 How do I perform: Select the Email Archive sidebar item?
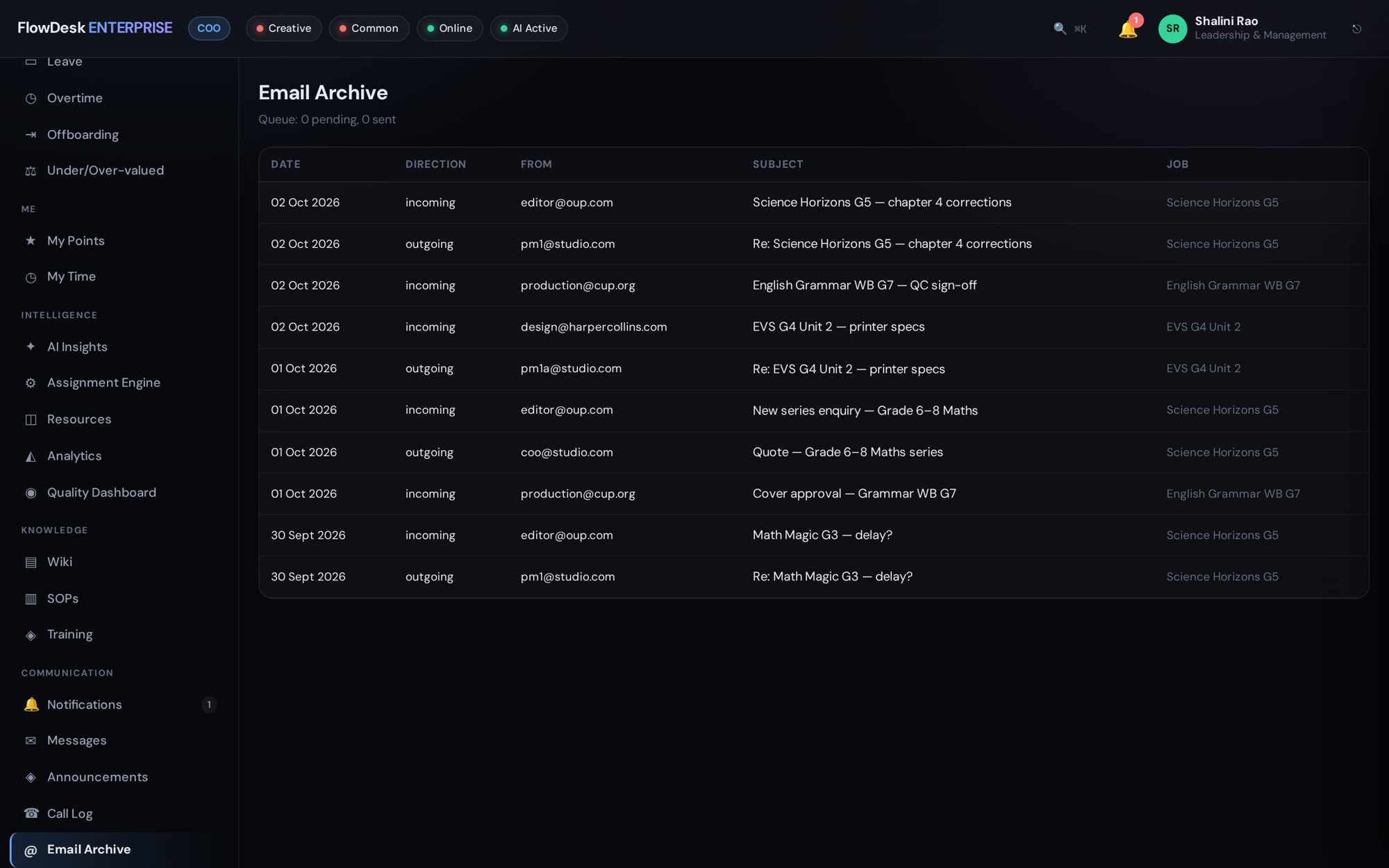click(119, 850)
